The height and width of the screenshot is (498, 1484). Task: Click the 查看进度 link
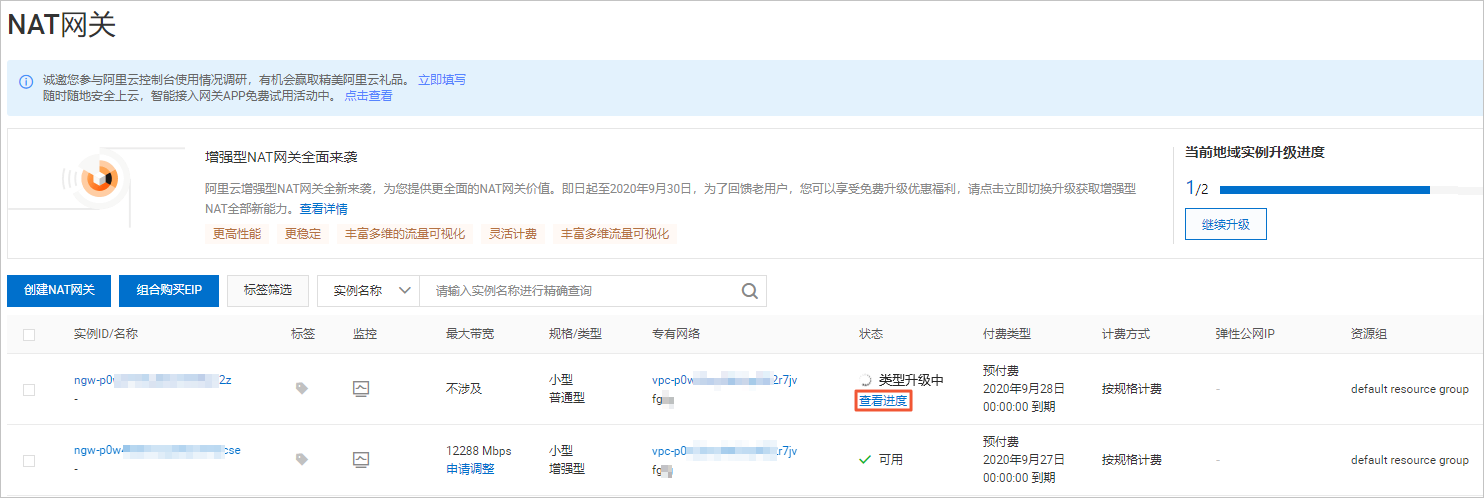883,401
